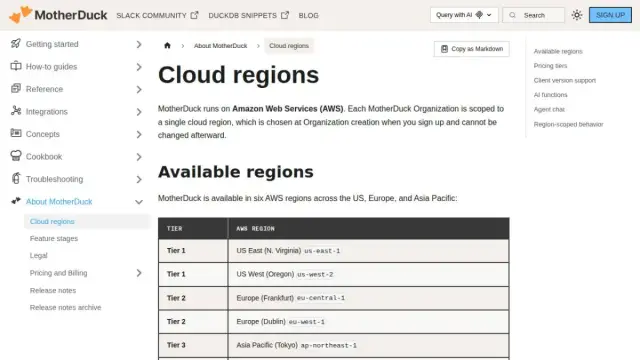Image resolution: width=640 pixels, height=360 pixels.
Task: Expand the How-to guides section
Action: [x=139, y=67]
